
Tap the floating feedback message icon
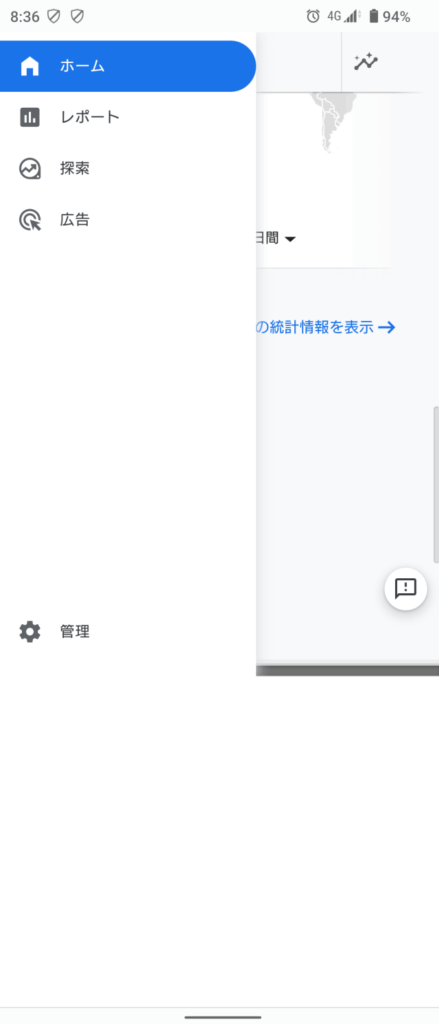pos(406,588)
